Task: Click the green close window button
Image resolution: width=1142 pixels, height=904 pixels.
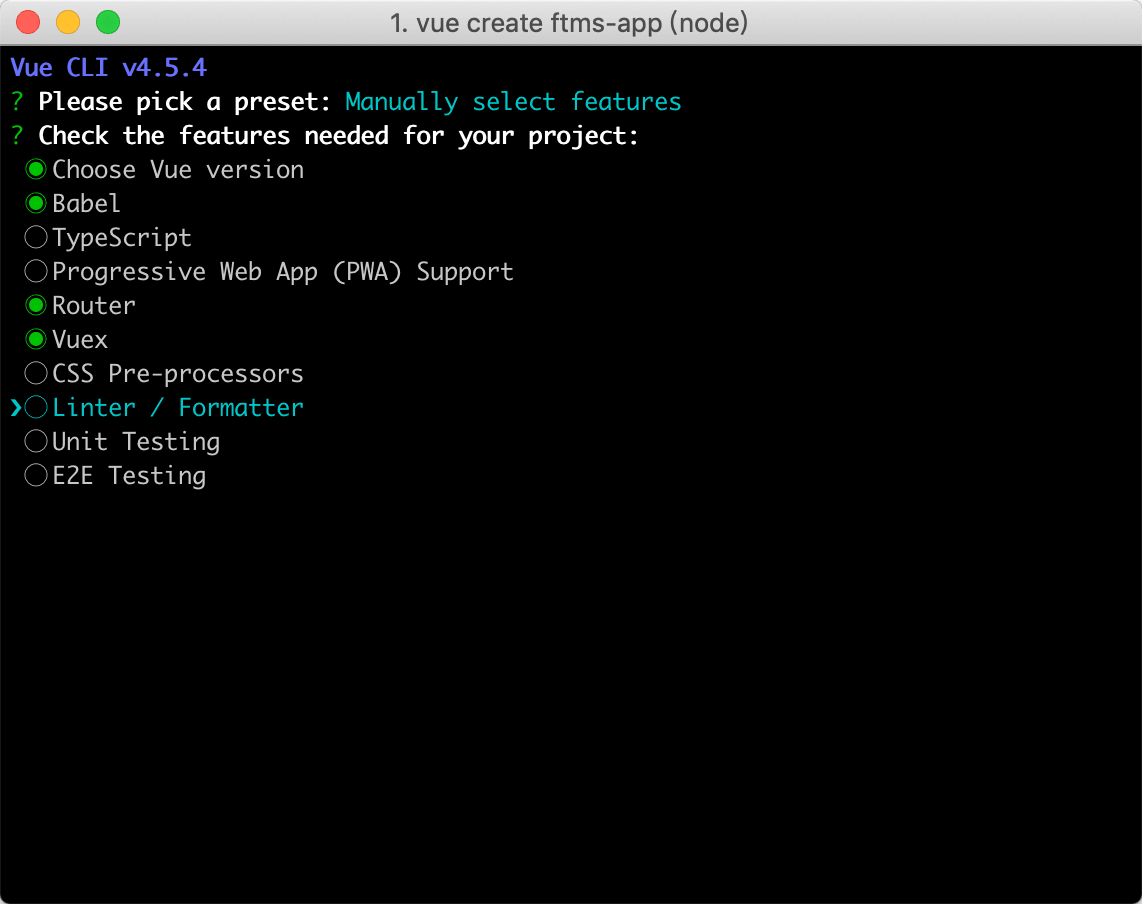Action: click(107, 22)
